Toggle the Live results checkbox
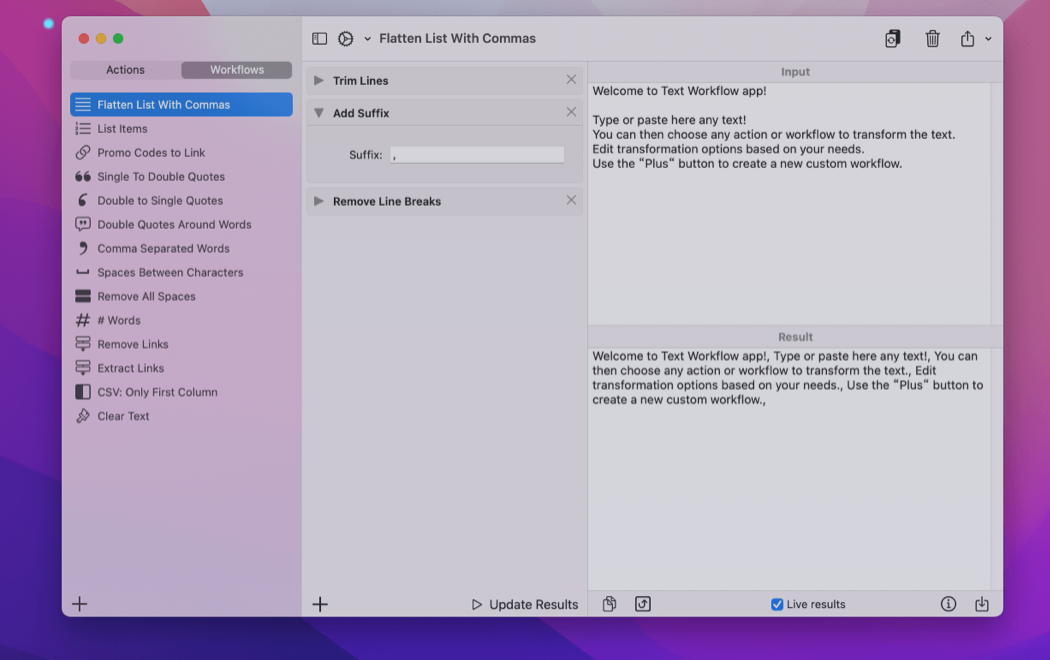This screenshot has width=1050, height=660. tap(777, 604)
